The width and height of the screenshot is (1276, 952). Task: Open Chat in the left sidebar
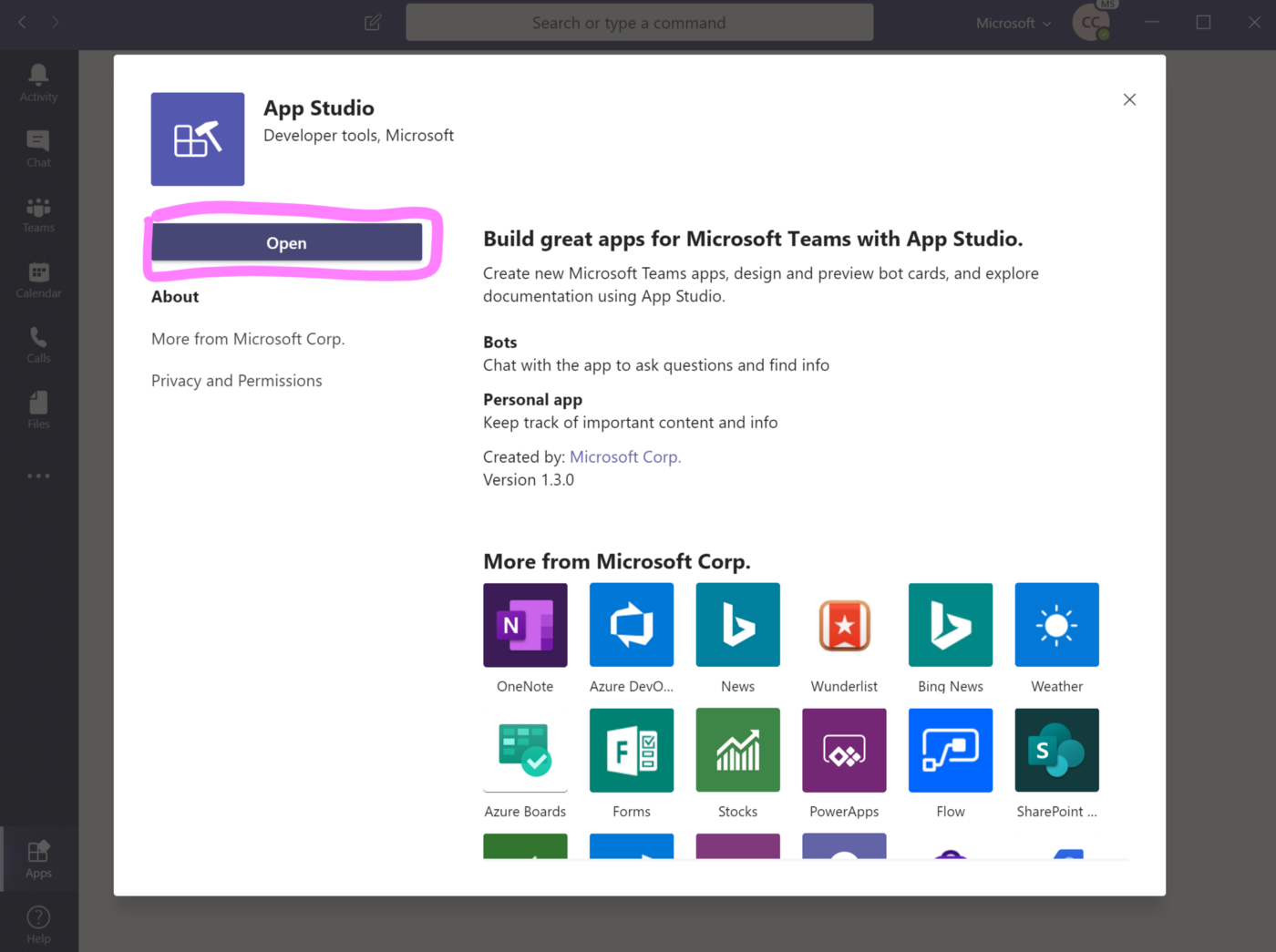pos(38,148)
